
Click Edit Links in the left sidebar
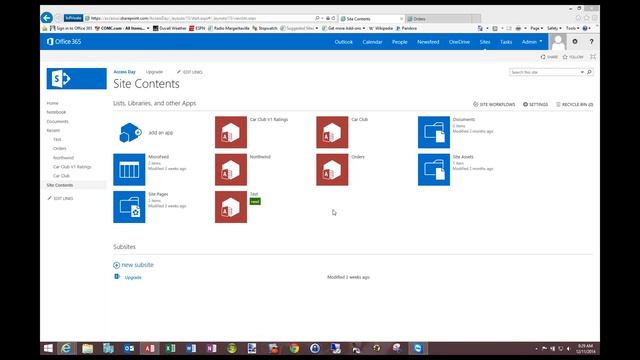pyautogui.click(x=60, y=198)
